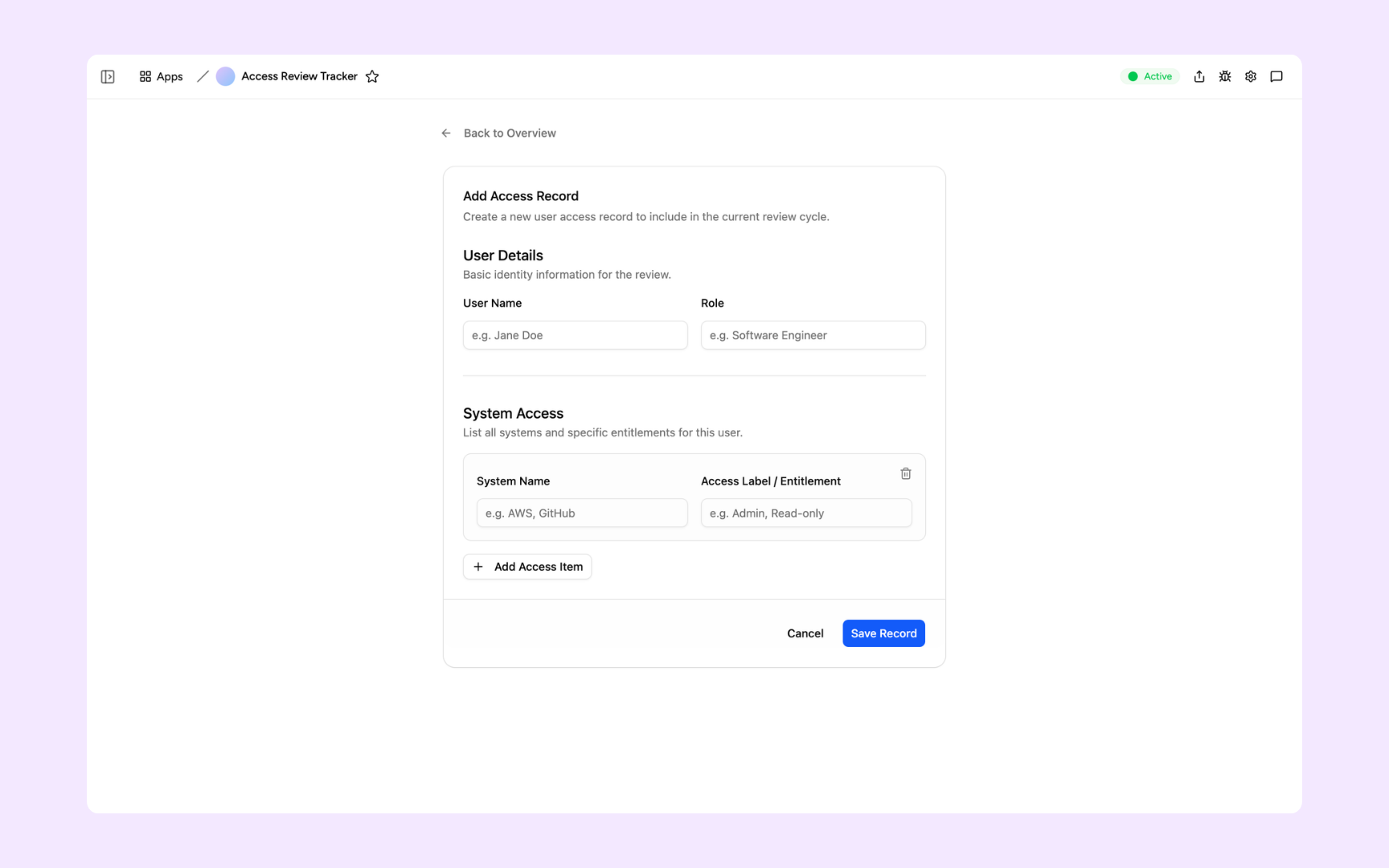Click the System Access heading

coord(513,414)
